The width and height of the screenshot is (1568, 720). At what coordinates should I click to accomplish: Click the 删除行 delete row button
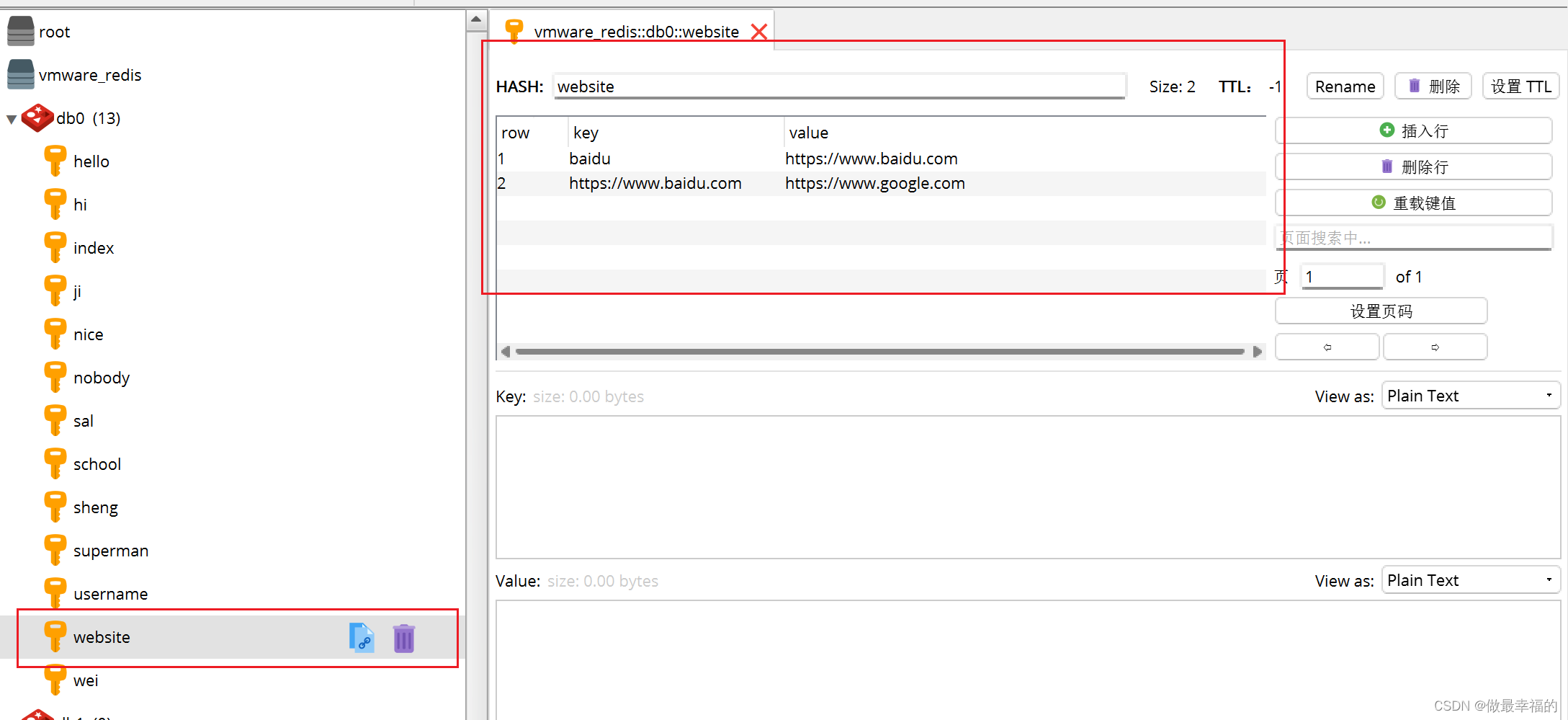coord(1413,166)
